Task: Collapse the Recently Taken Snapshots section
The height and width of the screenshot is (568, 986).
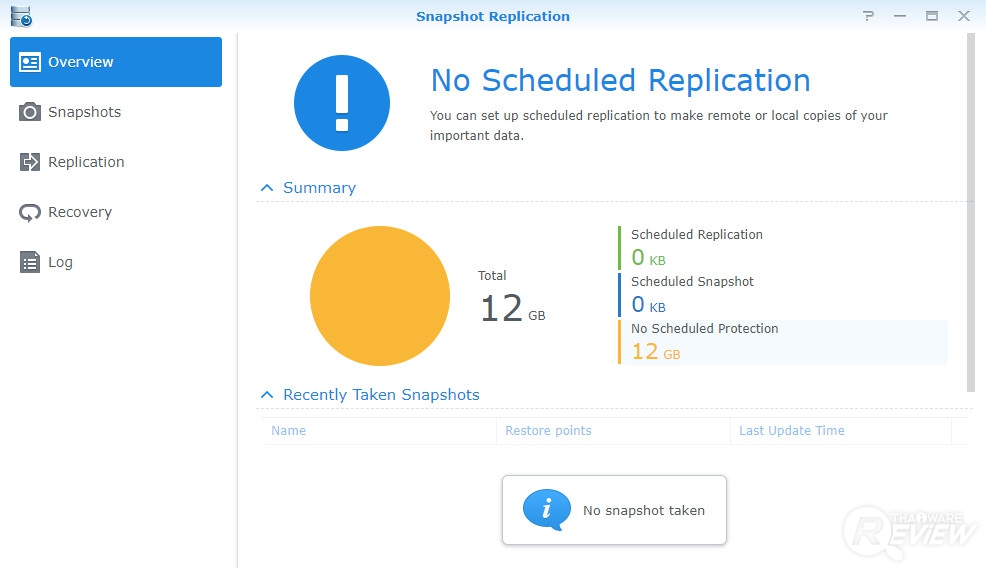Action: pyautogui.click(x=267, y=395)
